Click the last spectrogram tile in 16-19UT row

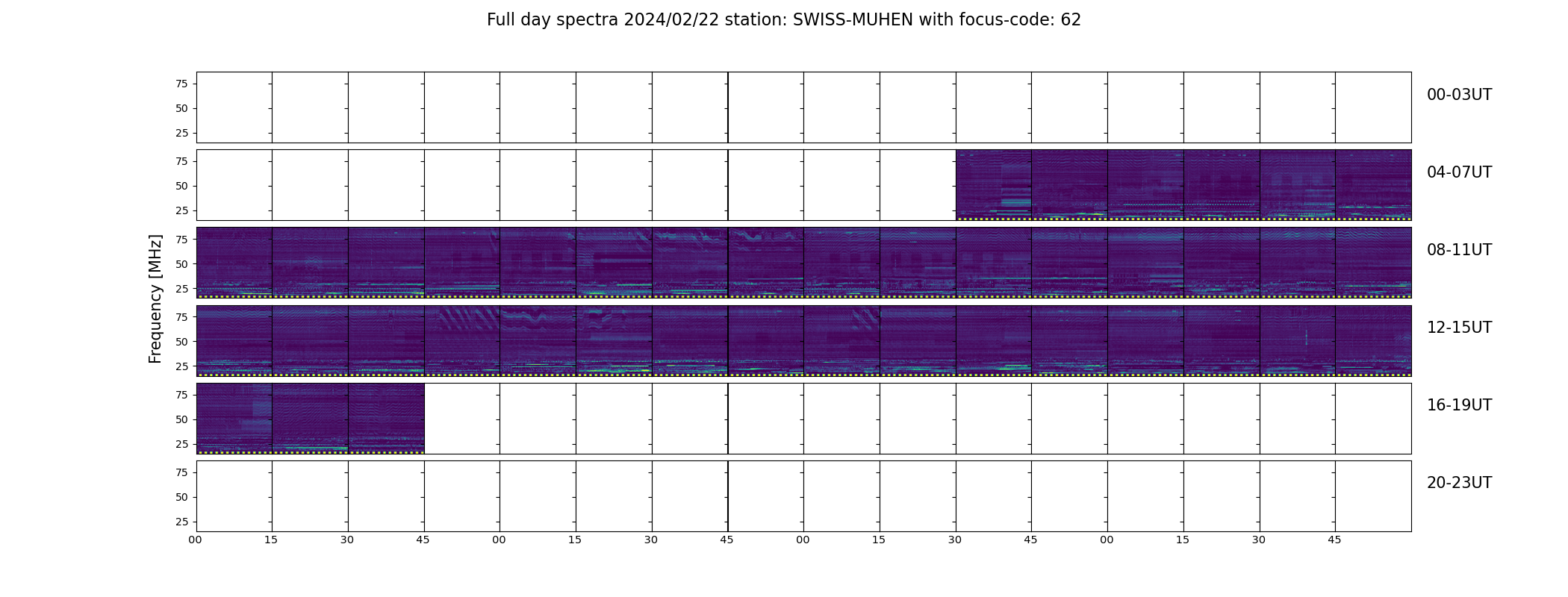pyautogui.click(x=386, y=419)
